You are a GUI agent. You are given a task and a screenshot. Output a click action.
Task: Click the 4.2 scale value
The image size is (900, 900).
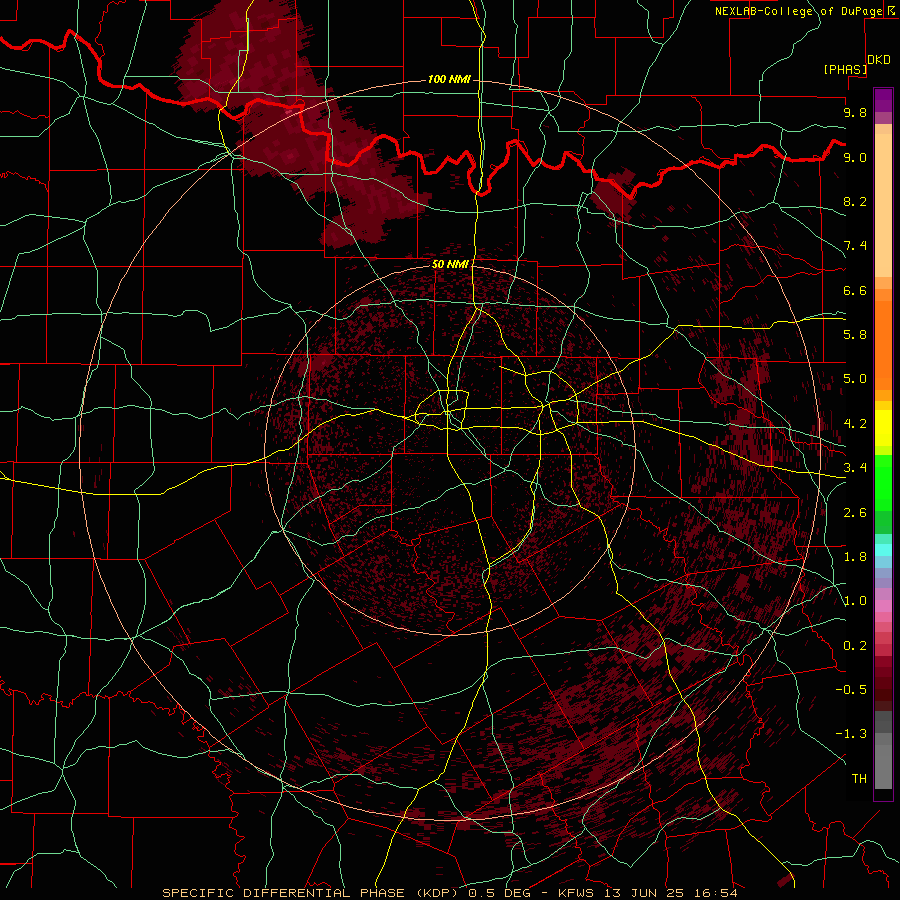click(x=855, y=424)
